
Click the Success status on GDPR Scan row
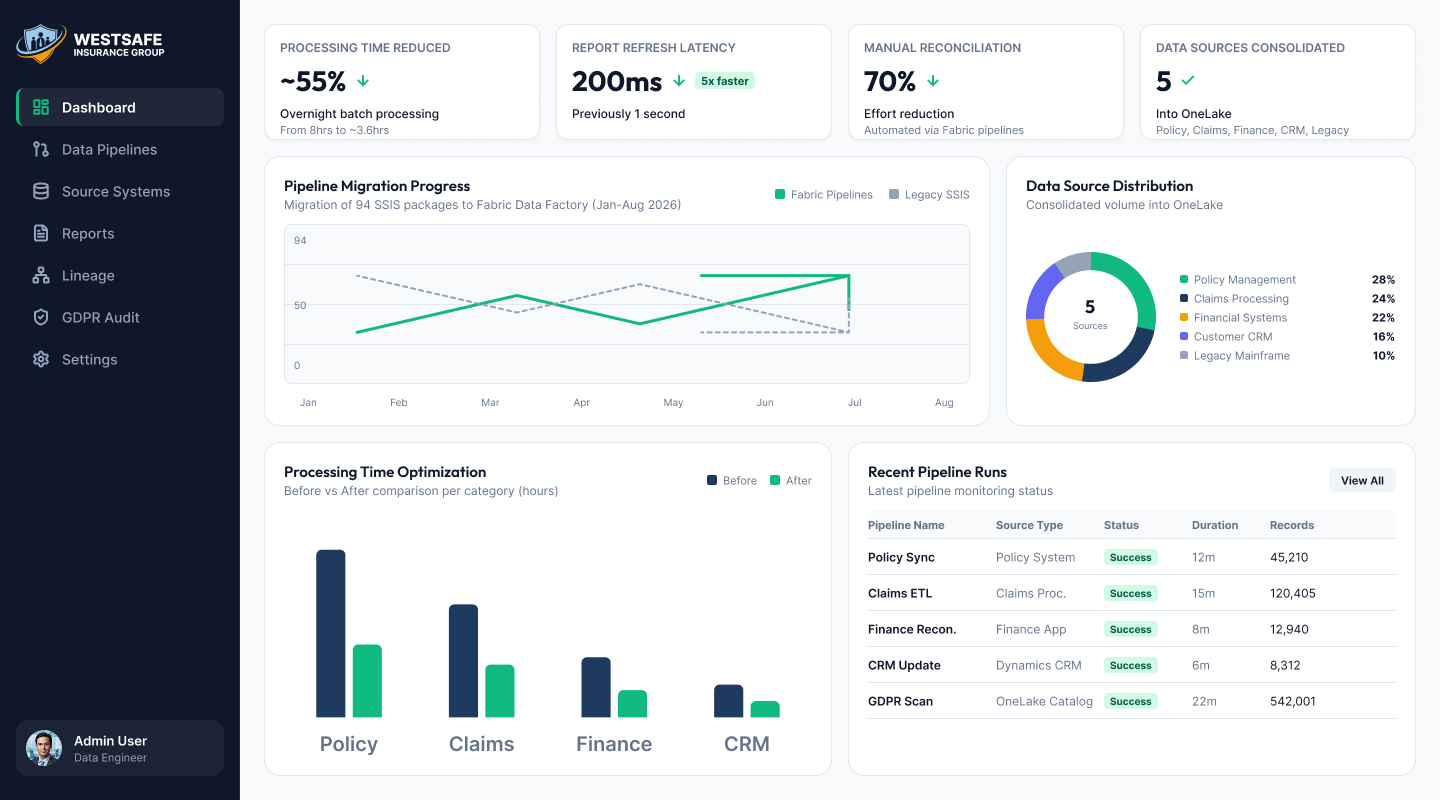1131,701
